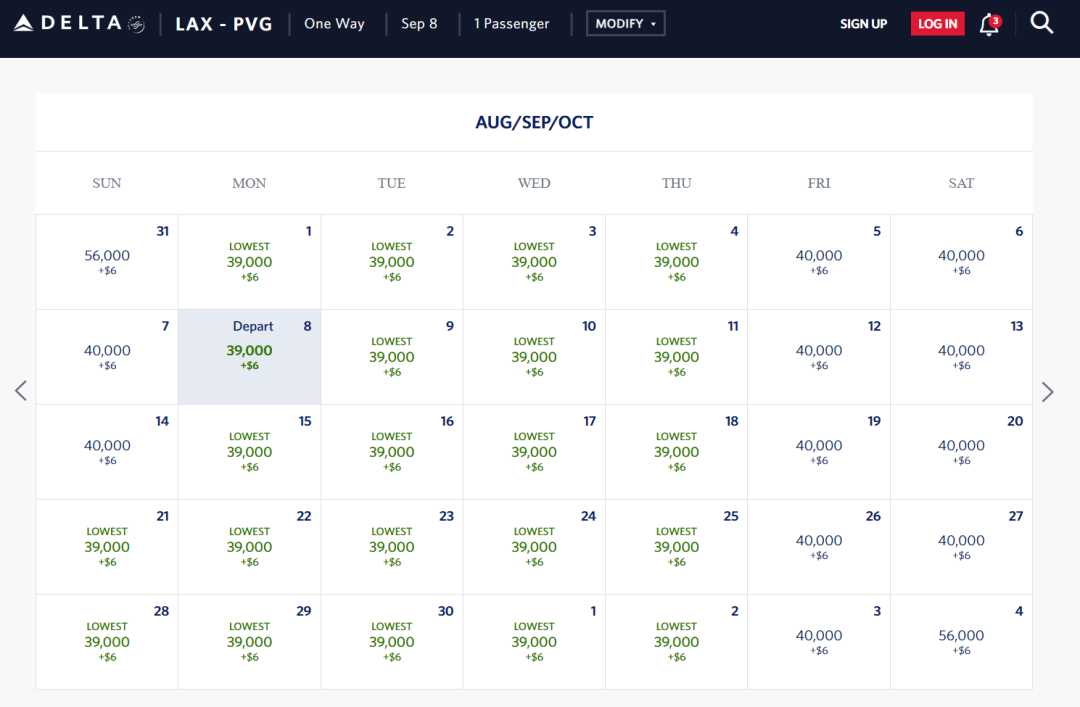Click the Delta logo in header
Viewport: 1080px width, 707px height.
(x=79, y=23)
